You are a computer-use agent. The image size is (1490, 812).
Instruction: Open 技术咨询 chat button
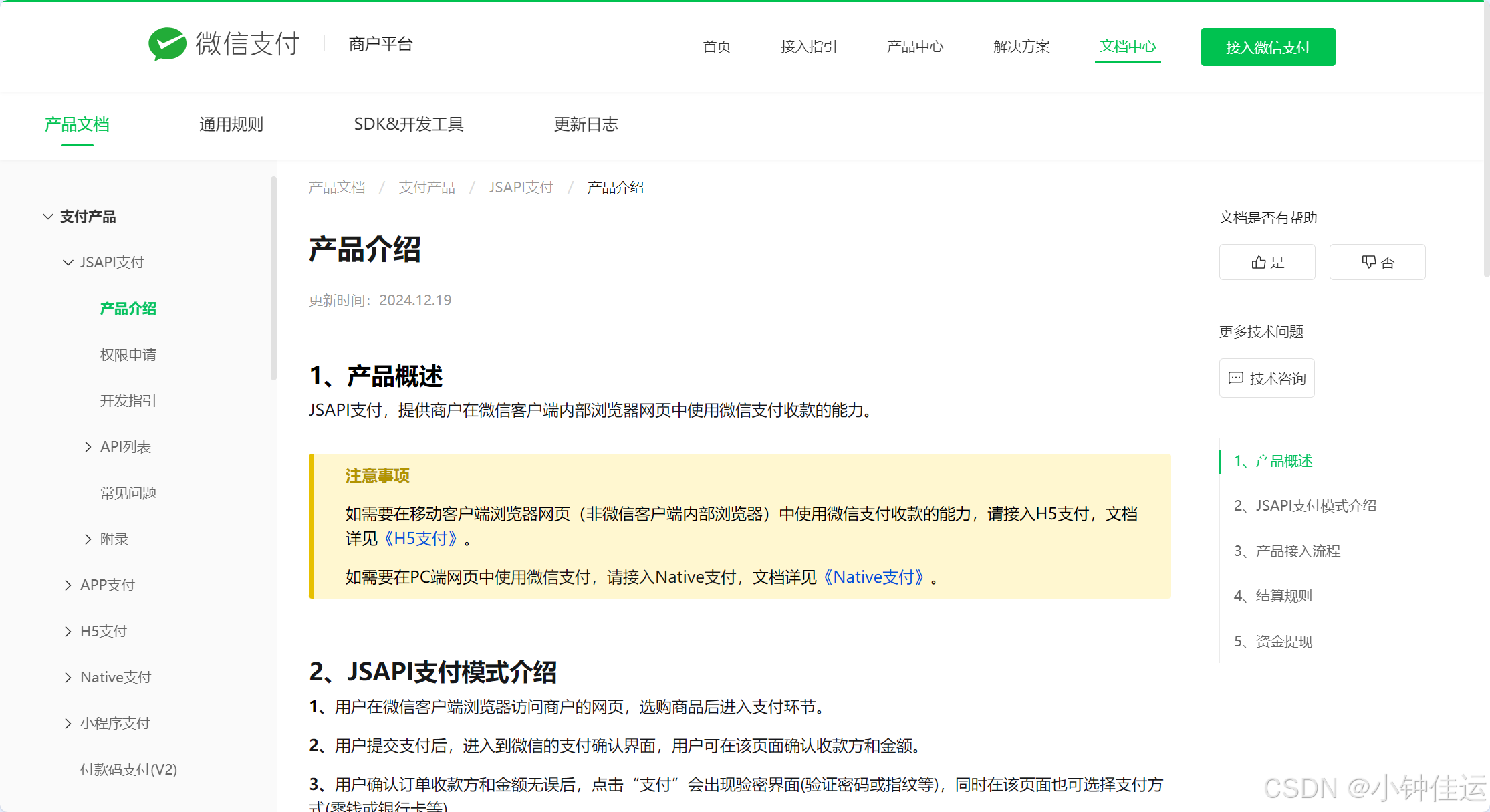point(1267,378)
